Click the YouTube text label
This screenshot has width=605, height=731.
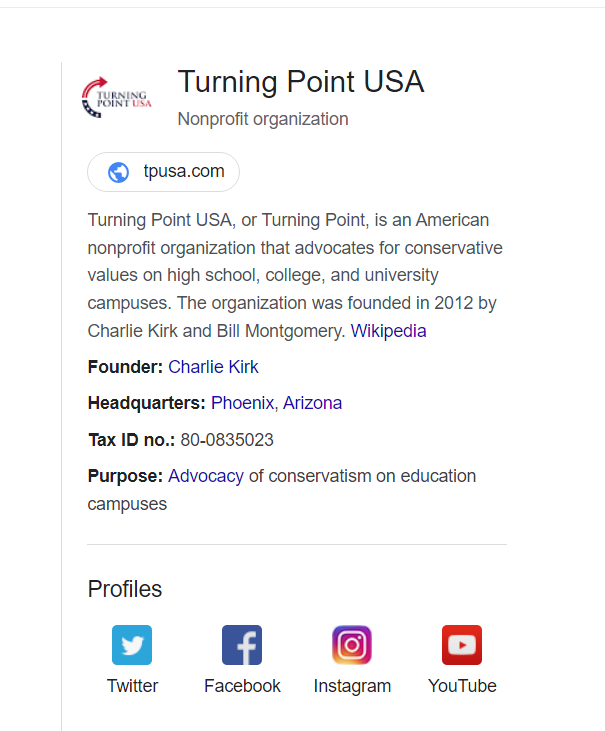[x=462, y=686]
